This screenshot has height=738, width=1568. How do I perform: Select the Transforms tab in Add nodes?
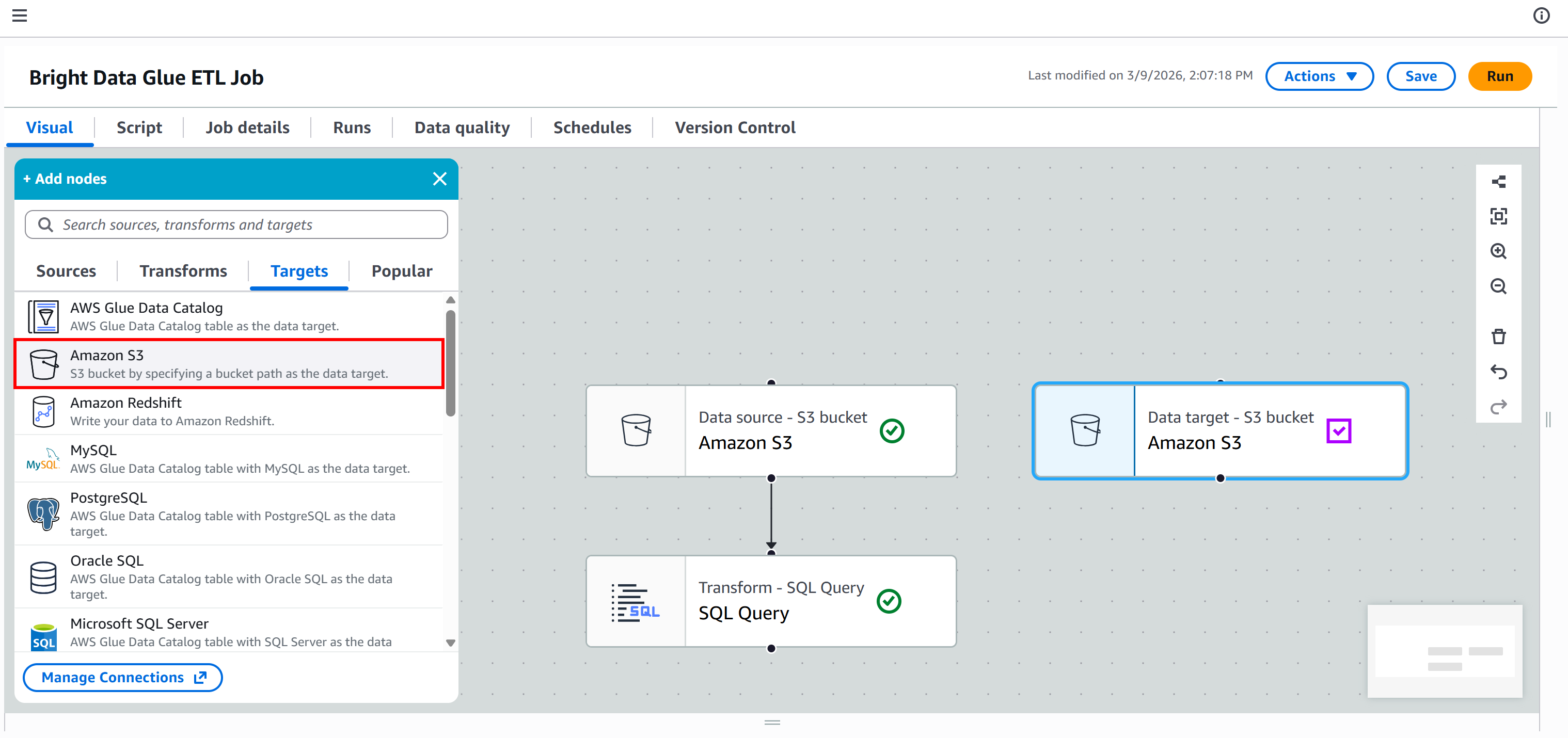point(183,271)
